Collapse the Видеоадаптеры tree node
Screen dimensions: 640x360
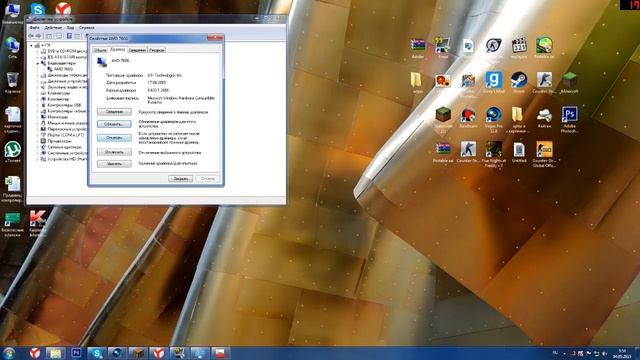click(x=38, y=63)
